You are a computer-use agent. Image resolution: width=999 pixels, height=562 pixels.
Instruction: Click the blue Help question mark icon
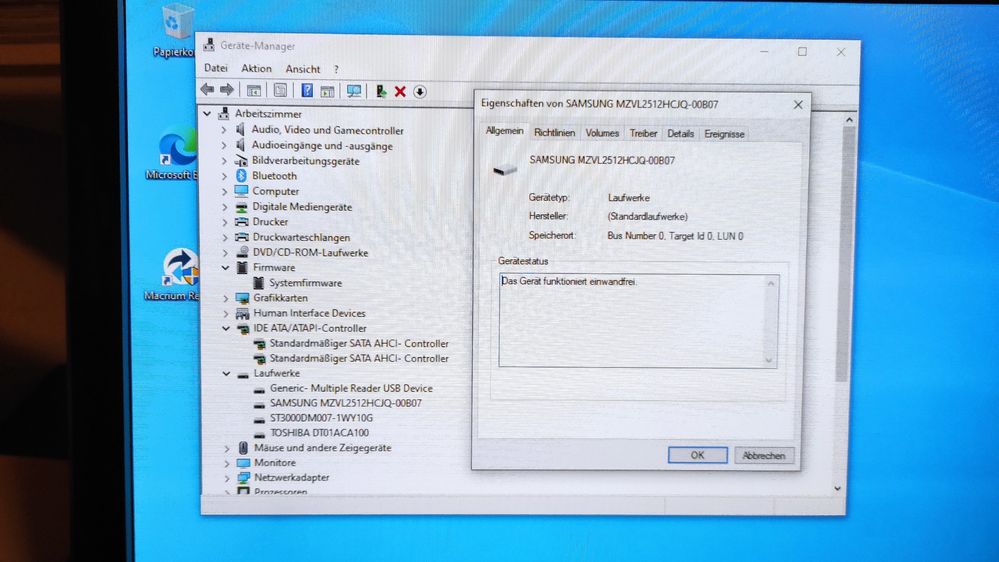[x=307, y=91]
